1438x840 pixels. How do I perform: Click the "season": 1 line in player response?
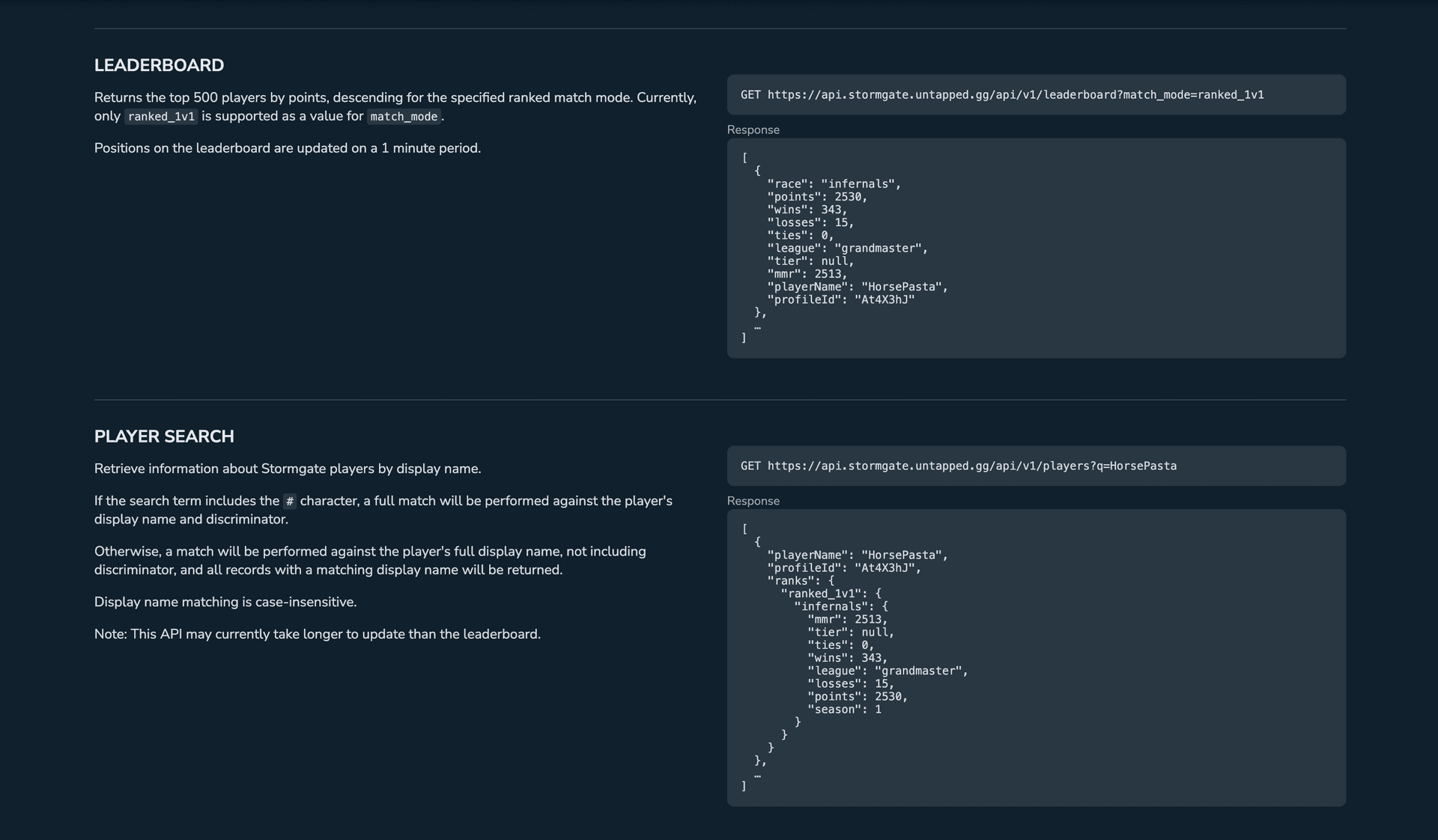844,710
